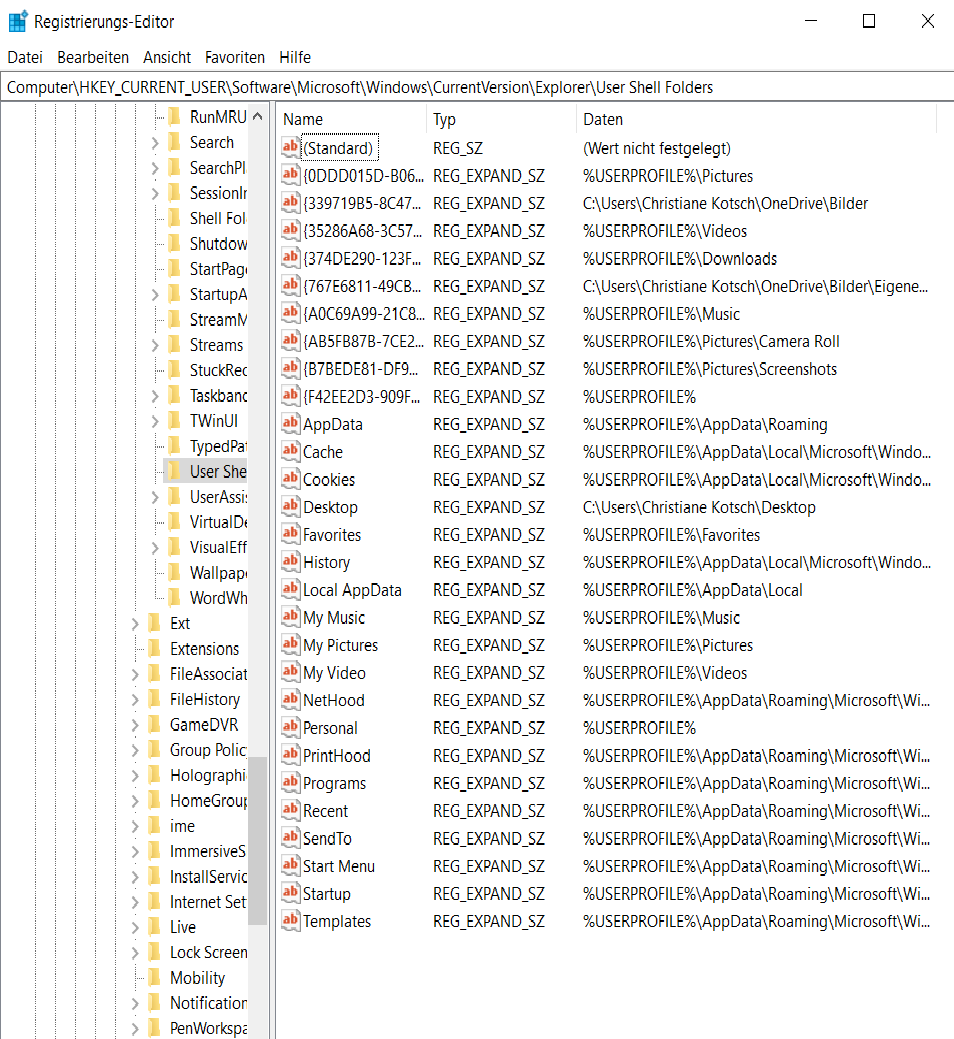The height and width of the screenshot is (1039, 954).
Task: Select icon of {A0C69A99-21C8... value
Action: pyautogui.click(x=290, y=313)
